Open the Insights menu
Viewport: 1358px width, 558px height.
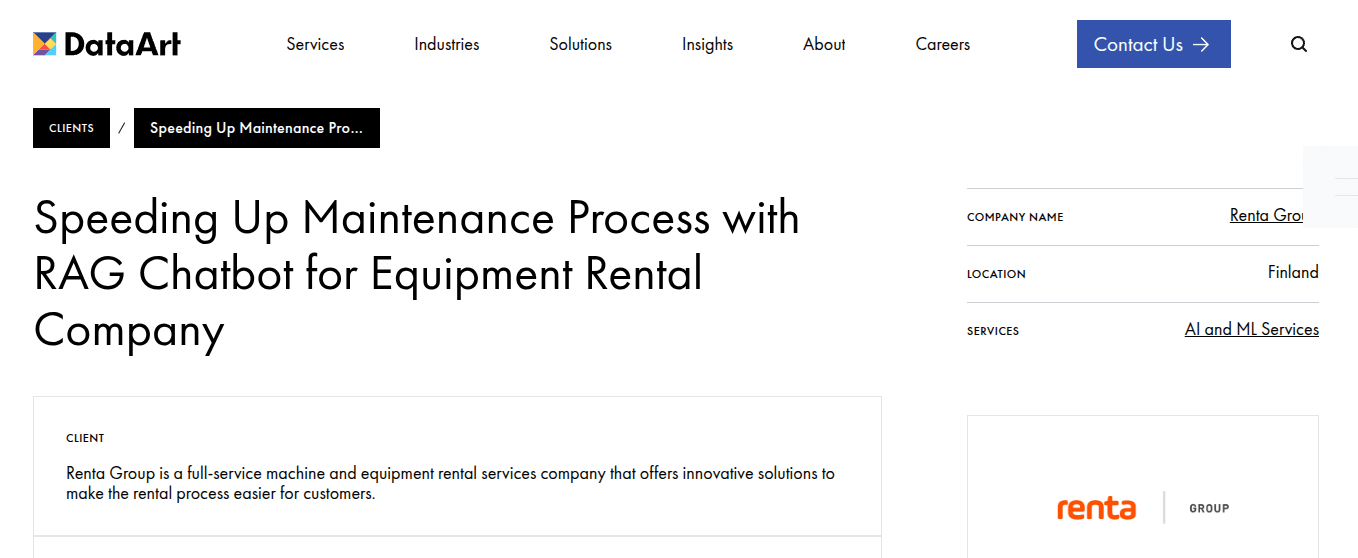pyautogui.click(x=707, y=44)
